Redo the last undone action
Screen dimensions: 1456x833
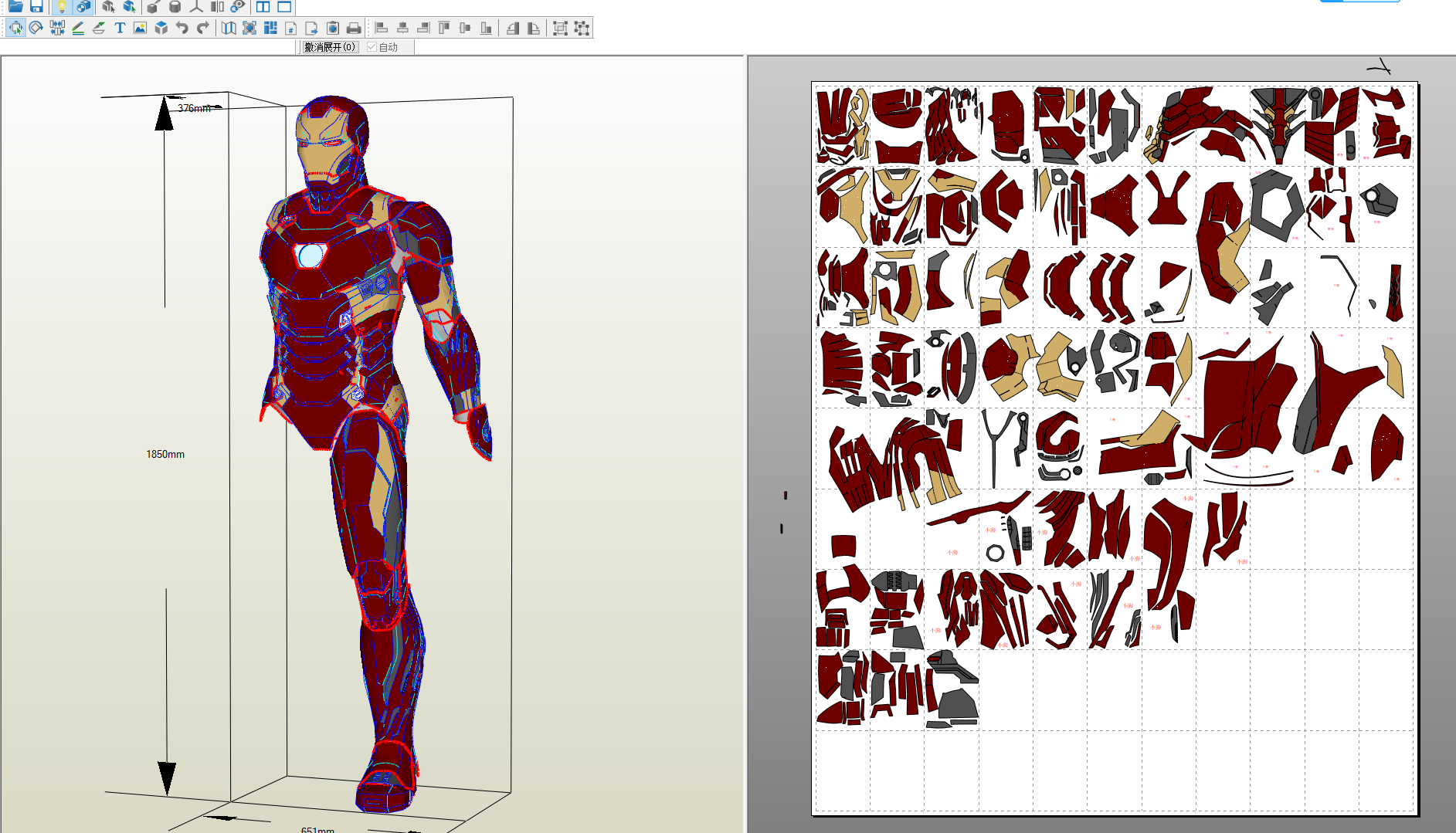point(203,29)
